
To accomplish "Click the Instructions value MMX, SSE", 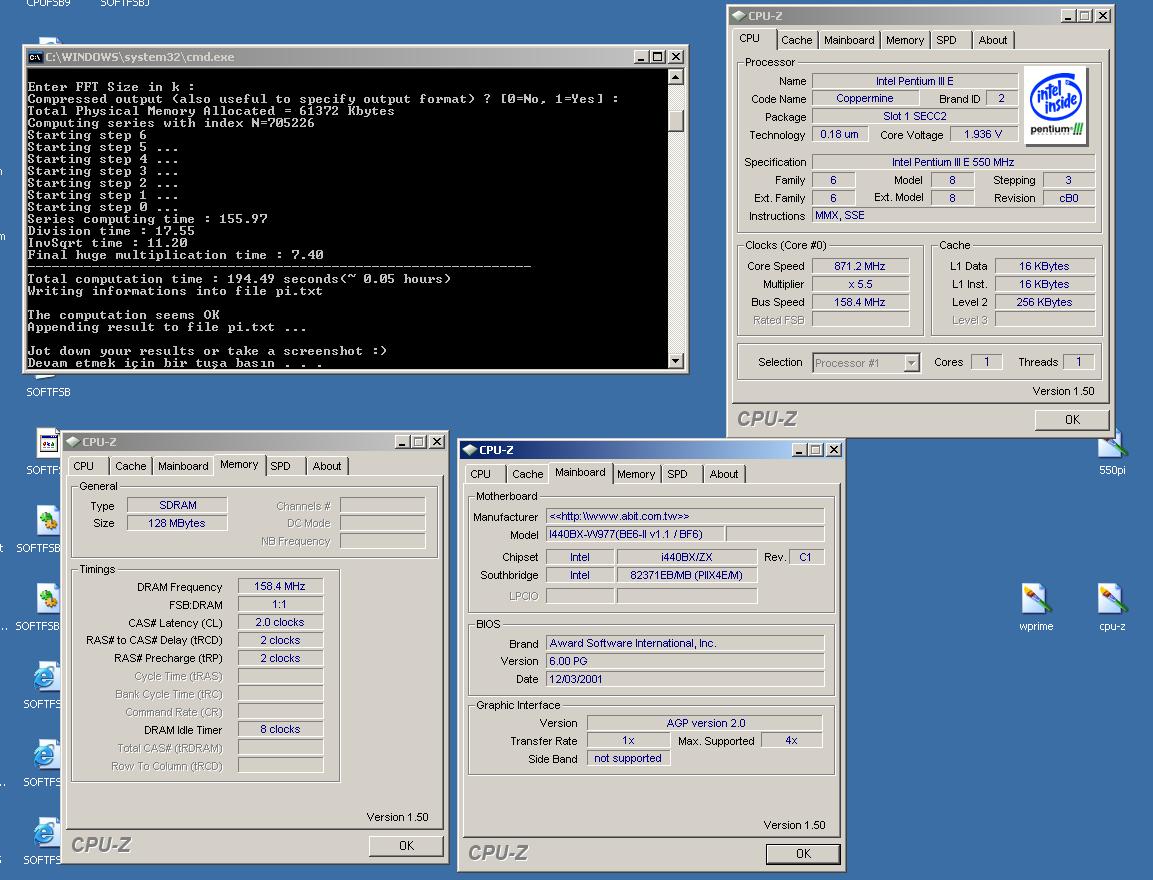I will pos(953,215).
